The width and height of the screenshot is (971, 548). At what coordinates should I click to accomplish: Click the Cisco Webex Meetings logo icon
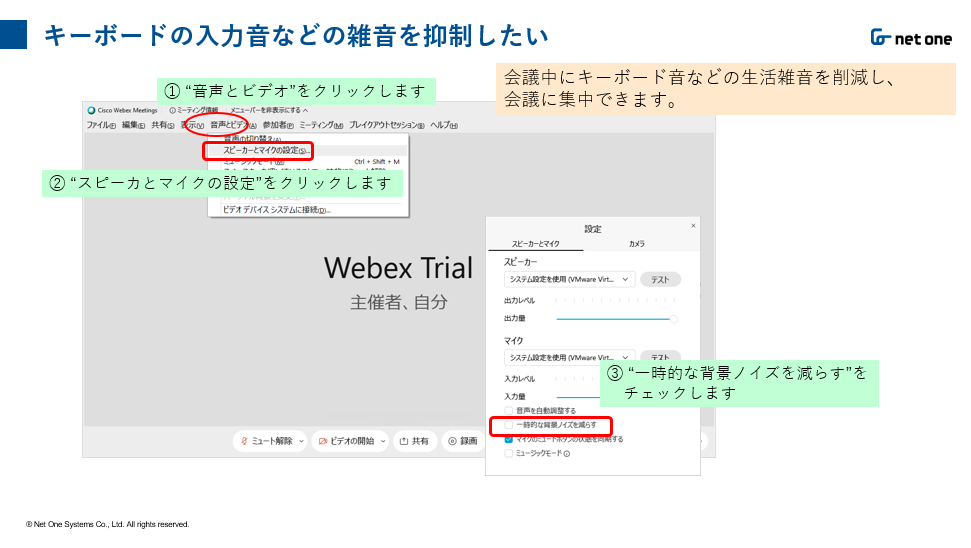click(x=91, y=110)
